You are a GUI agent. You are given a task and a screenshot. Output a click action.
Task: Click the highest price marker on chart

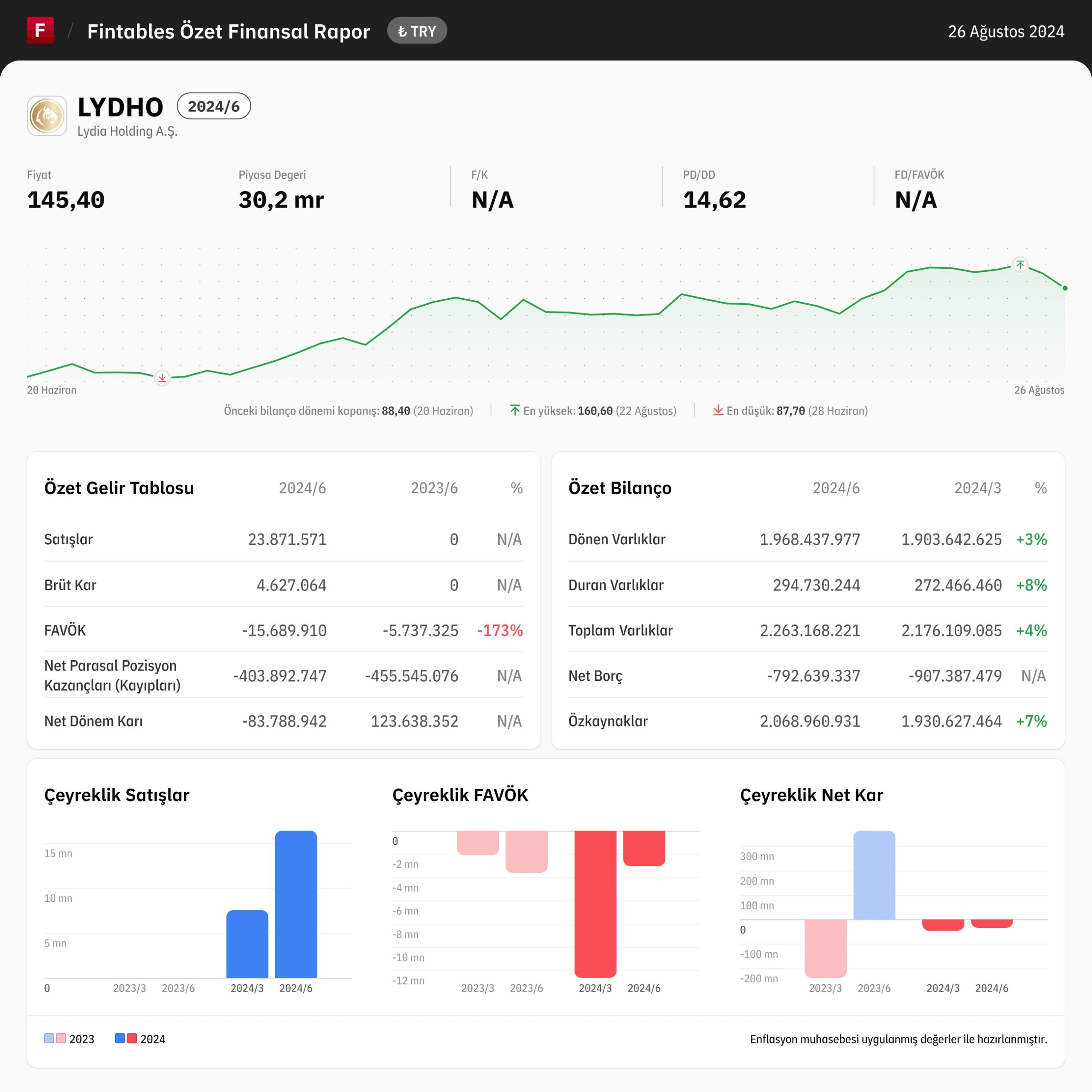pyautogui.click(x=1019, y=264)
